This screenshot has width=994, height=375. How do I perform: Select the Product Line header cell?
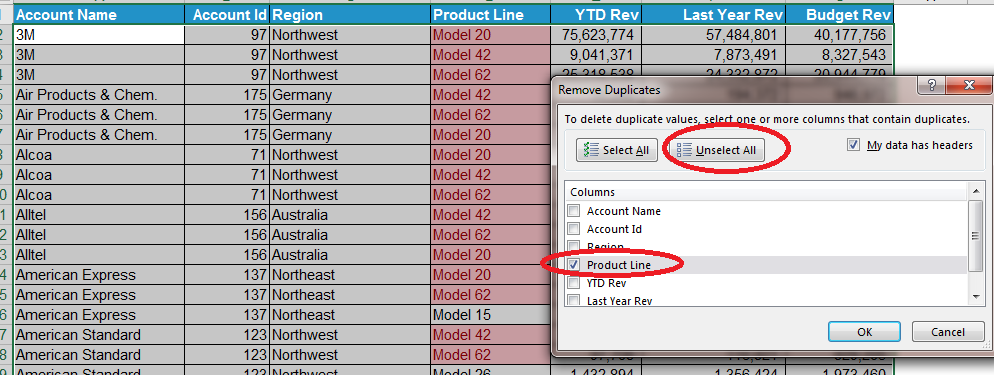tap(490, 15)
